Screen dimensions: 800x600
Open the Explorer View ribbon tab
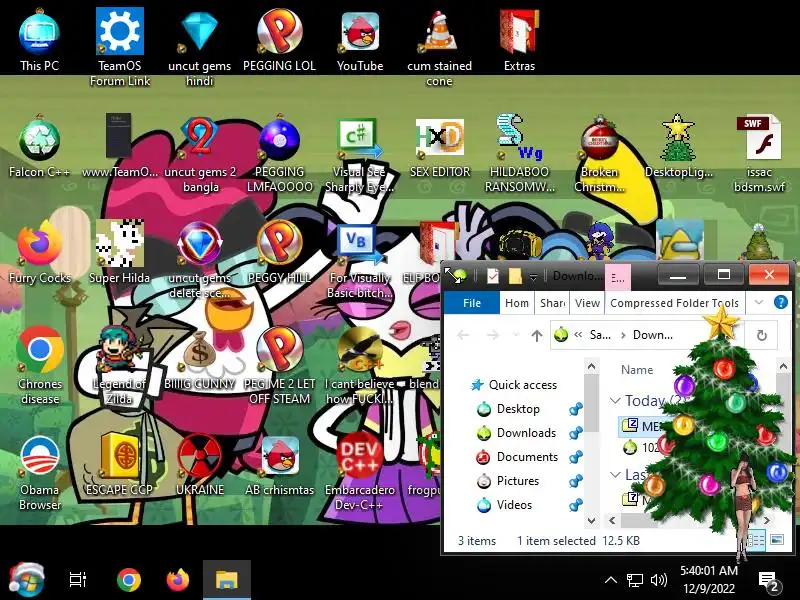pyautogui.click(x=587, y=303)
